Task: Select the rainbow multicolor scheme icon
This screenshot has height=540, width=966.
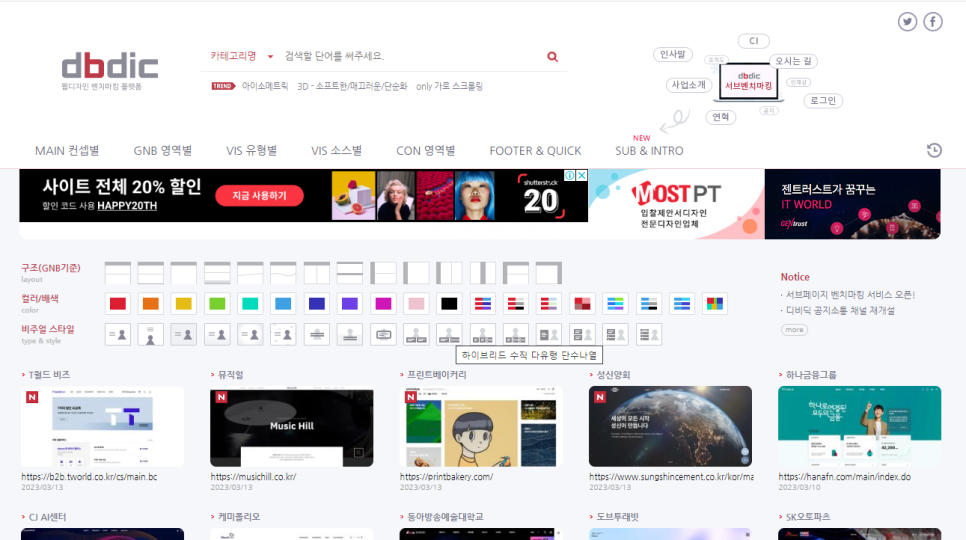Action: pos(715,304)
